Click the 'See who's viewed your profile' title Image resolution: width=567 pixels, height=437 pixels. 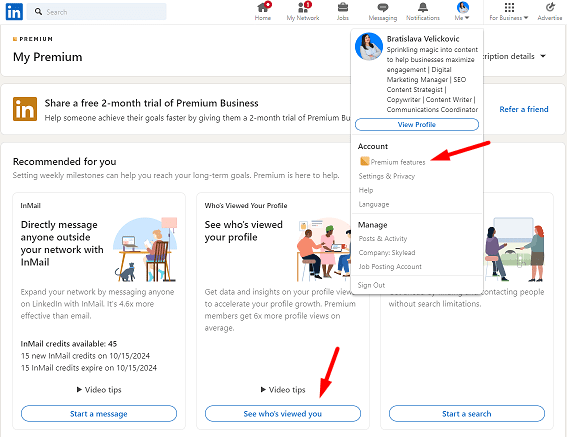(244, 231)
